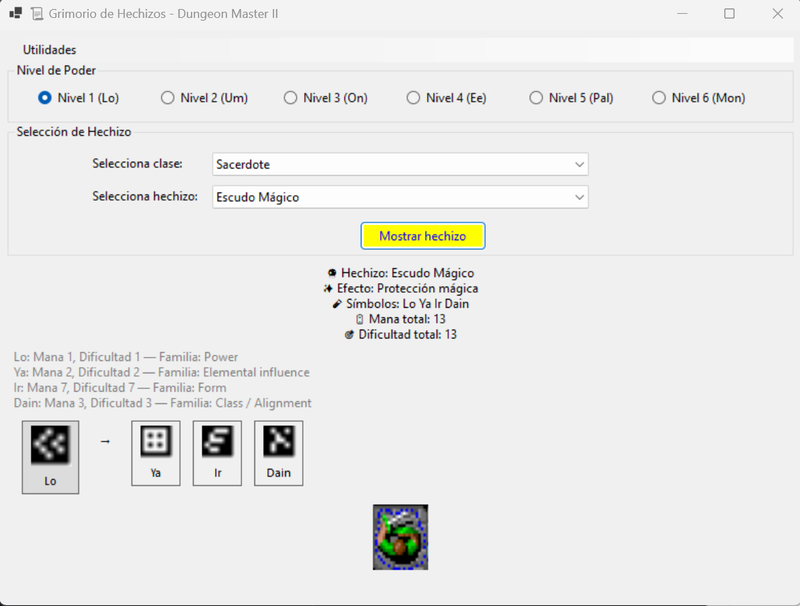Select Nivel 2 (Um) power level

204,98
